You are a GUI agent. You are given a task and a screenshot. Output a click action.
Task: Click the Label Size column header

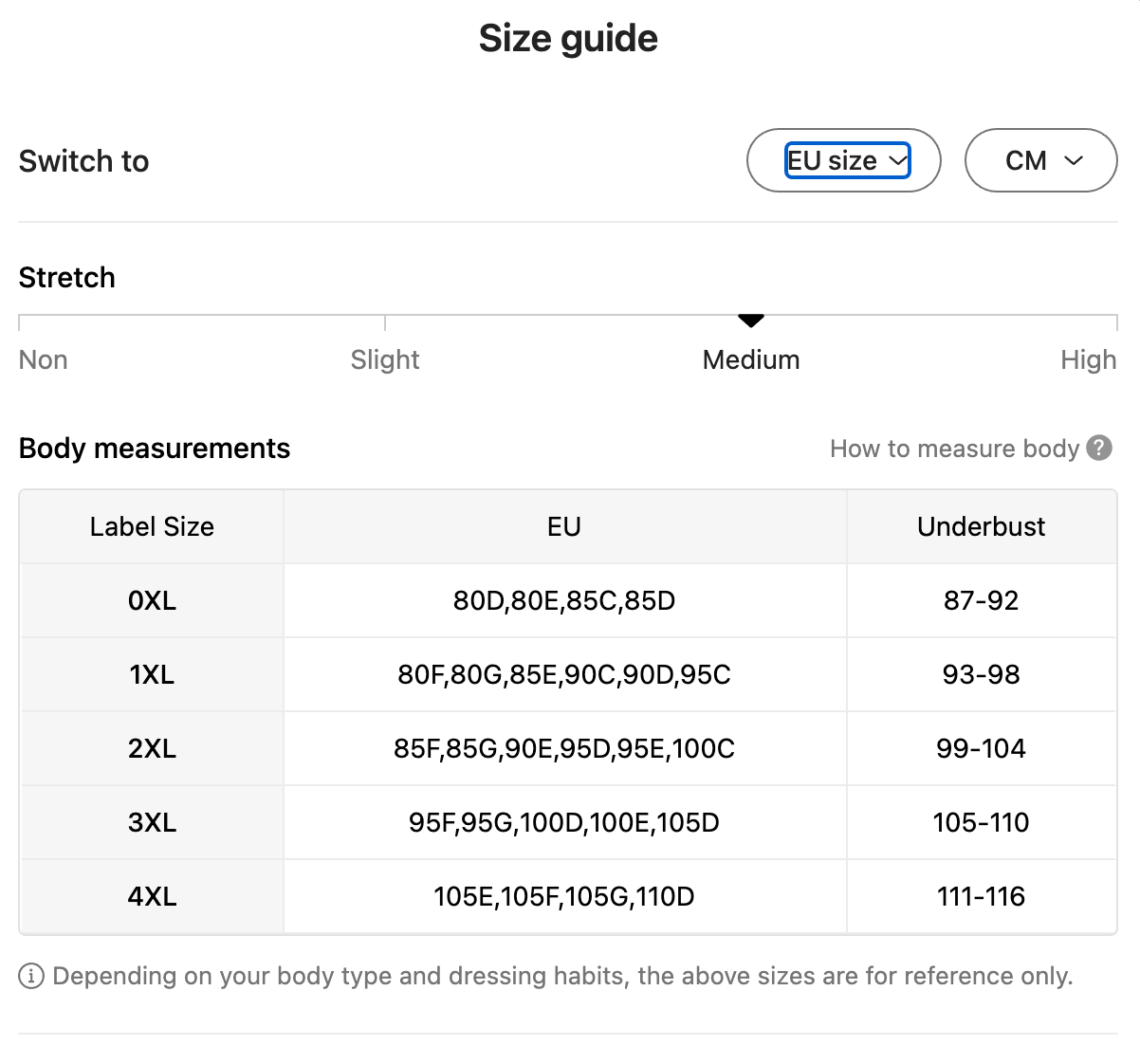coord(152,527)
